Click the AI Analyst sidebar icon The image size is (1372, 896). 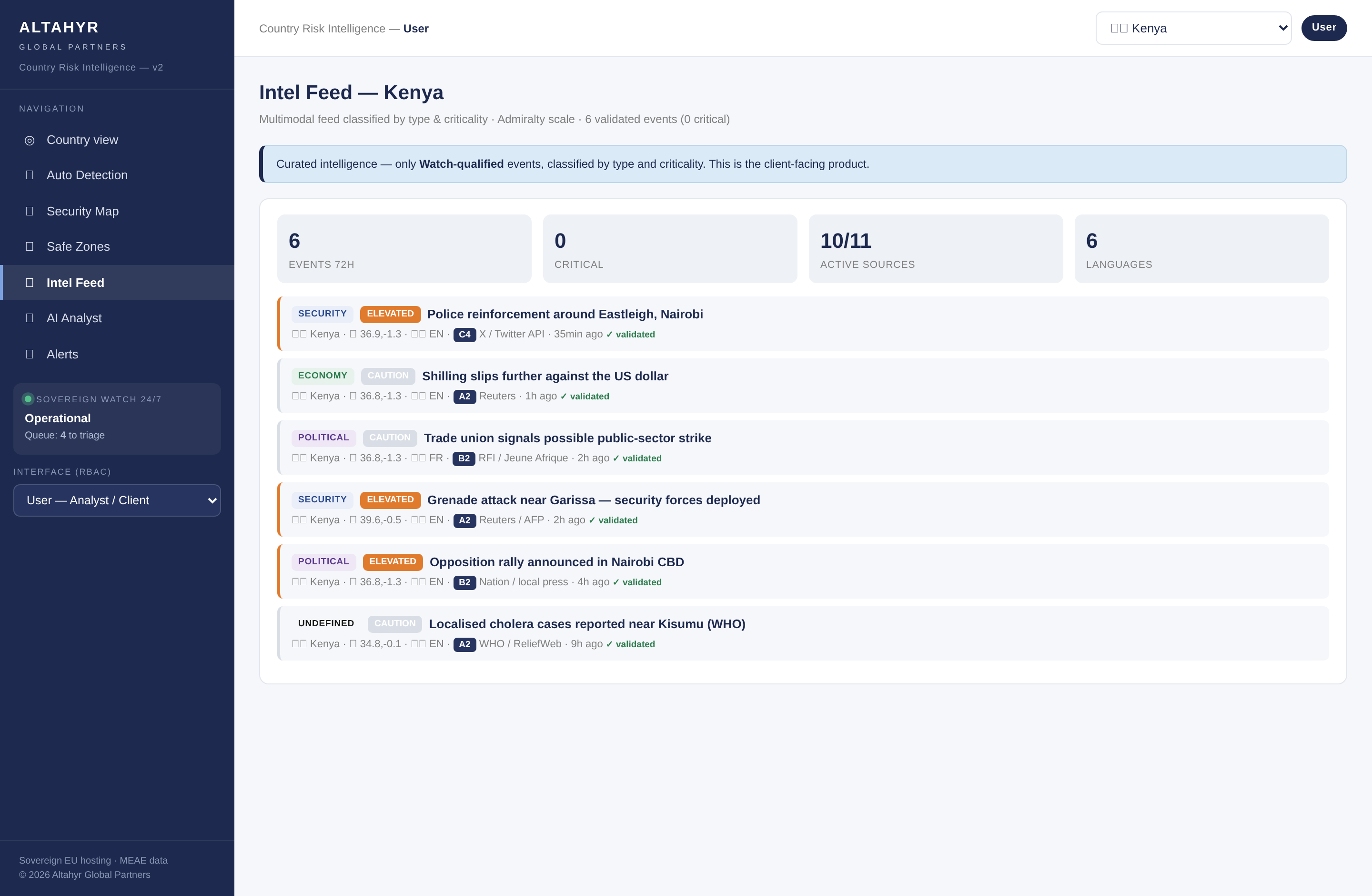pos(30,318)
